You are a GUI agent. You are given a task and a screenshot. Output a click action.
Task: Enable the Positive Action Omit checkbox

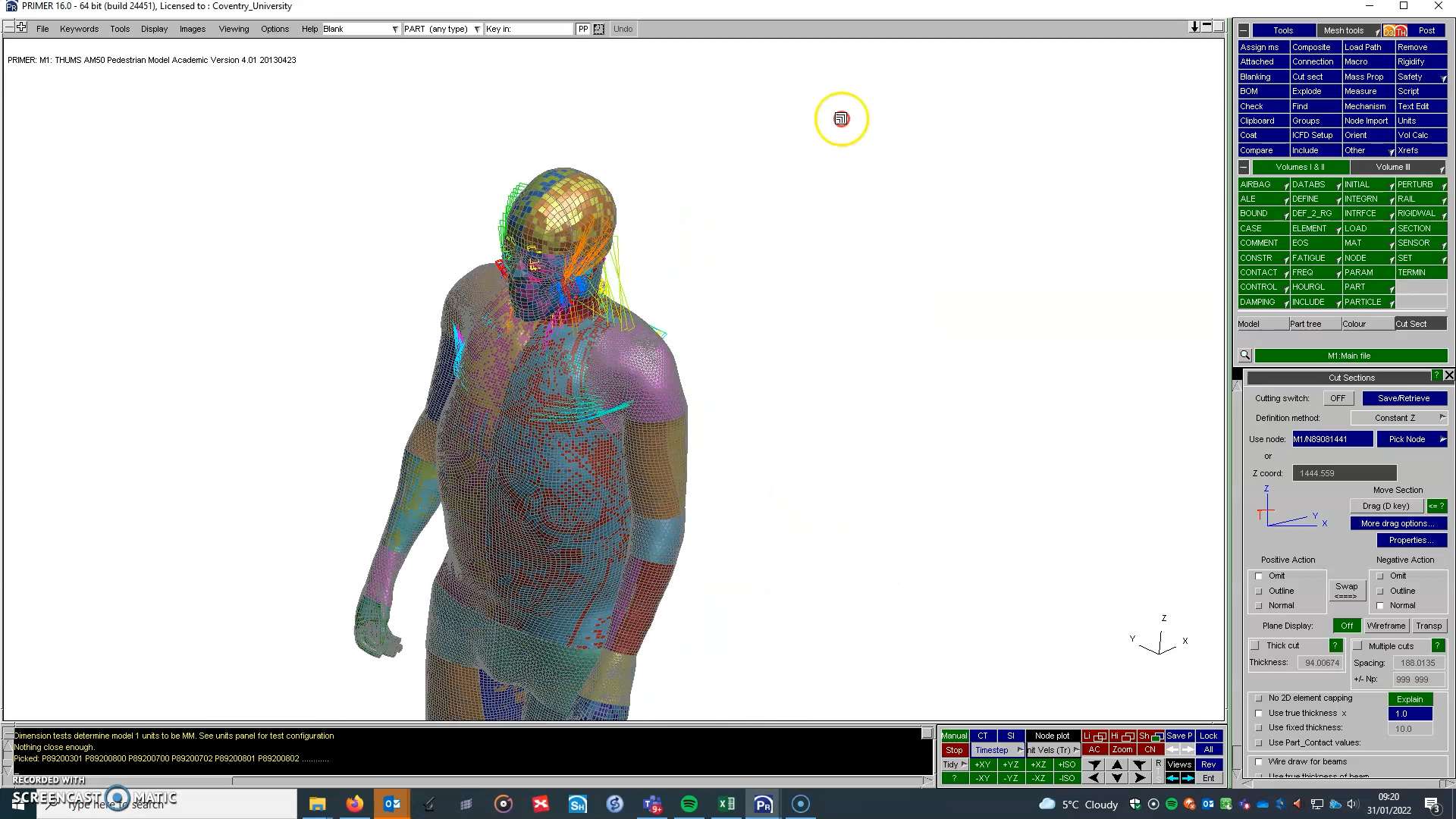1259,576
